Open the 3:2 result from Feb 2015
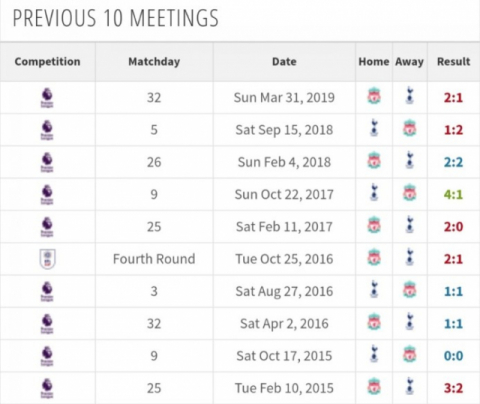This screenshot has height=404, width=480. [x=453, y=388]
